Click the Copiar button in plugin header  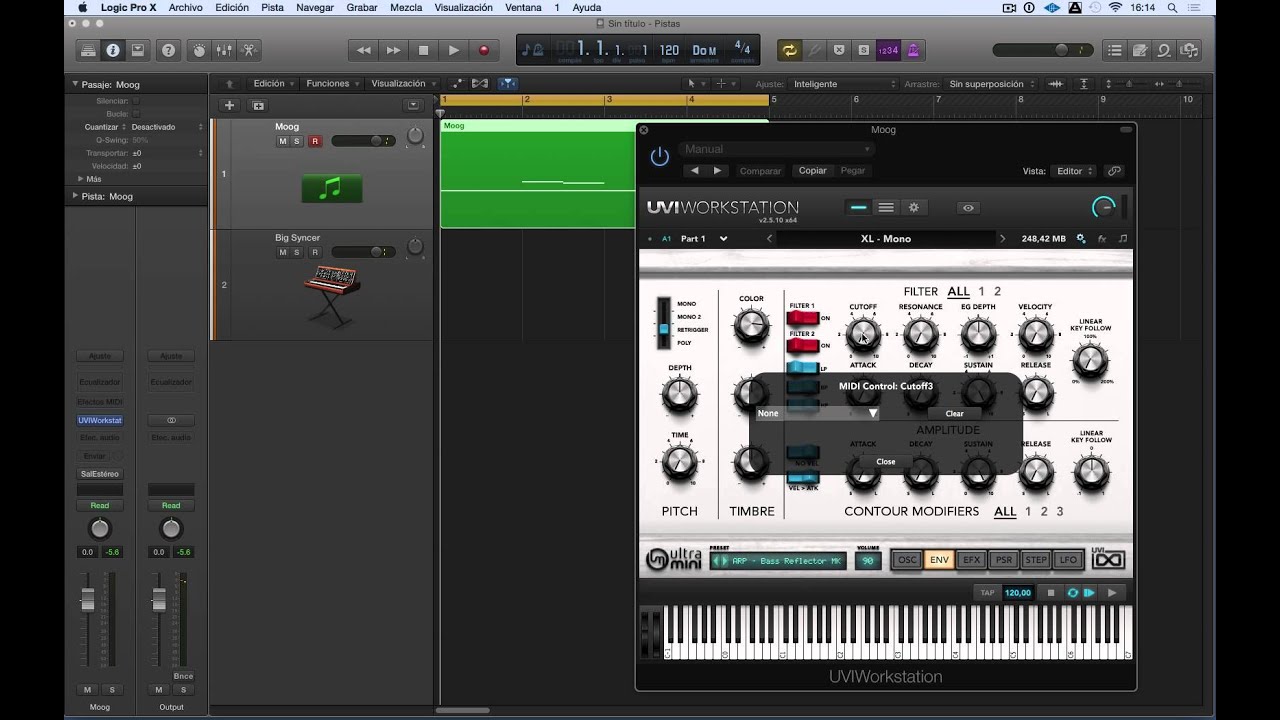pos(813,171)
